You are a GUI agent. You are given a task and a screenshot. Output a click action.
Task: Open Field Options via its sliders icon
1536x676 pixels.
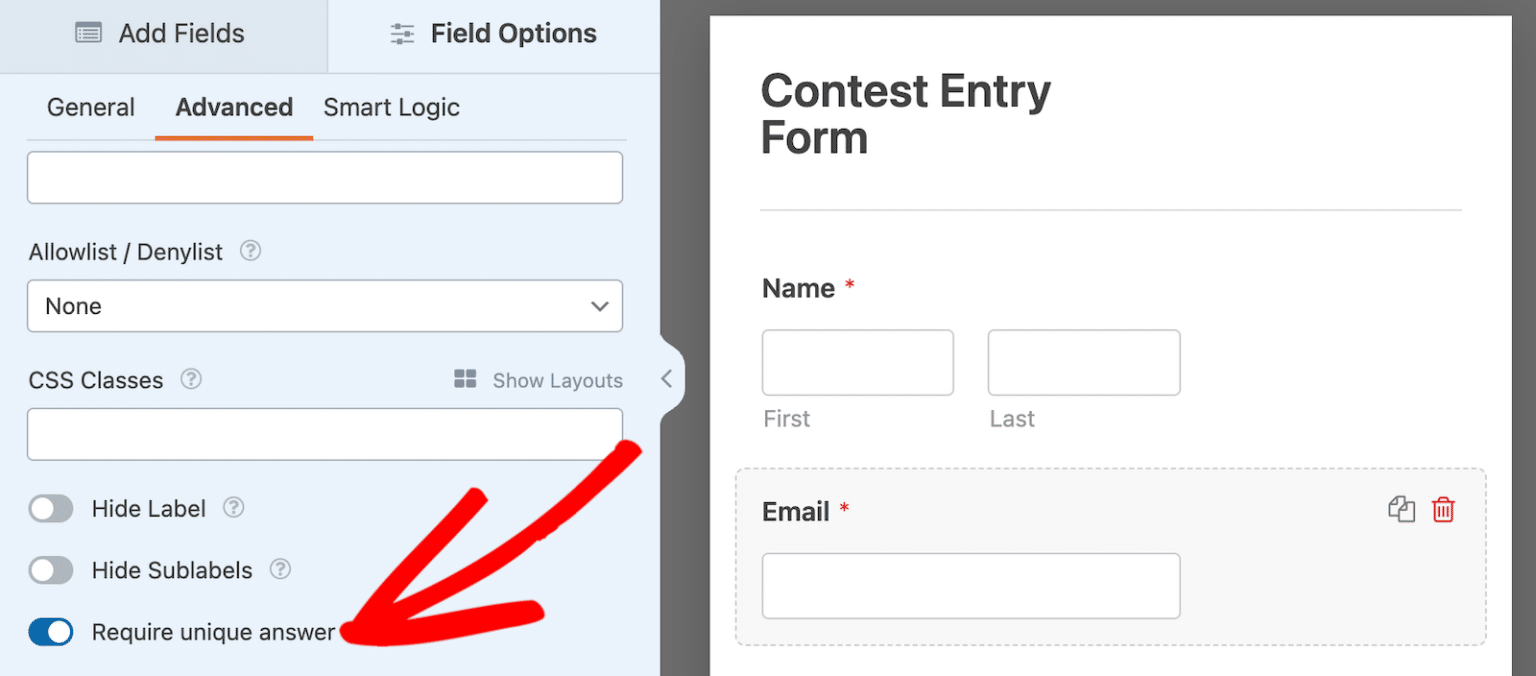point(402,33)
